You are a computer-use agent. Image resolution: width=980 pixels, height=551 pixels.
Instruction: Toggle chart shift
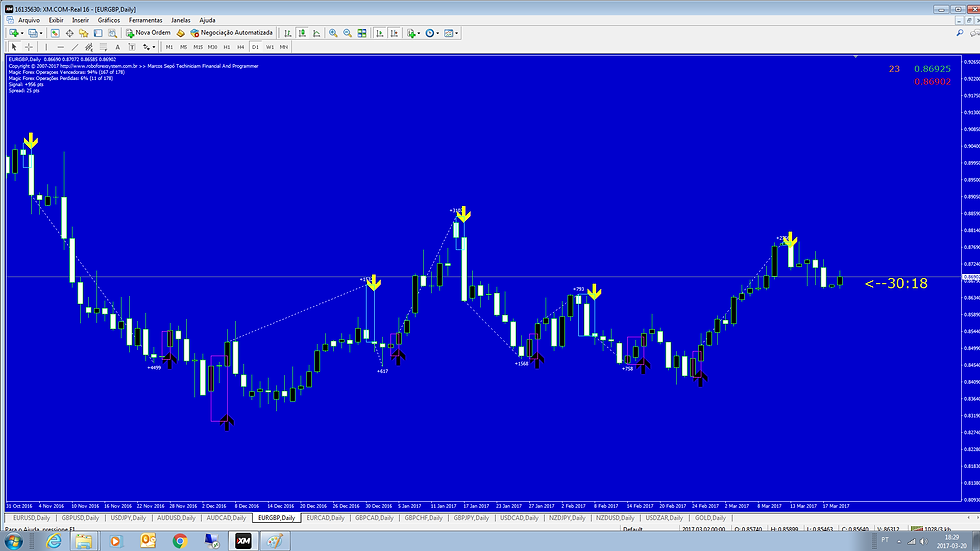(394, 33)
